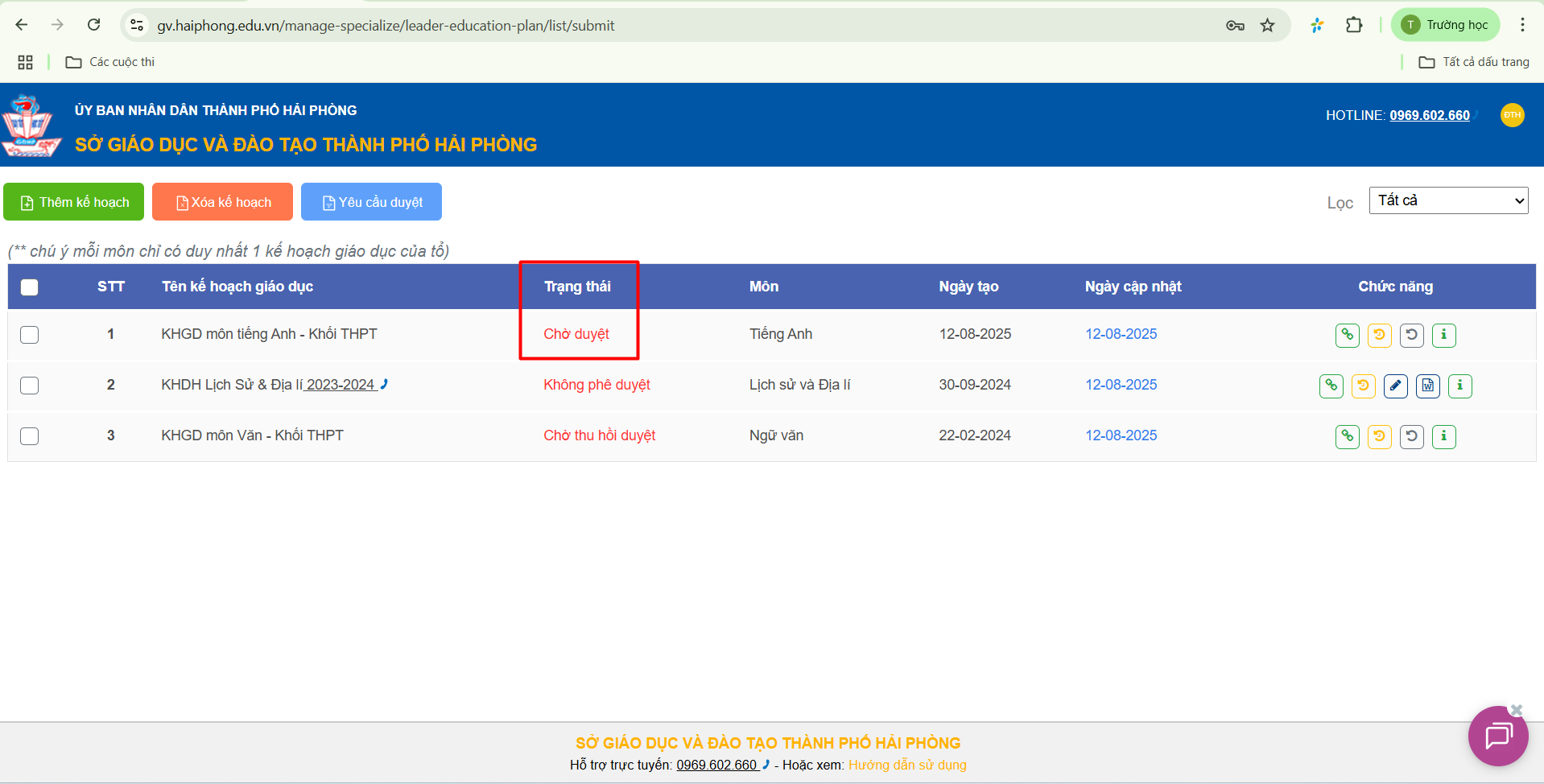Image resolution: width=1544 pixels, height=784 pixels.
Task: Tick the checkbox for KHGD môn tiếng Anh
Action: pos(30,335)
